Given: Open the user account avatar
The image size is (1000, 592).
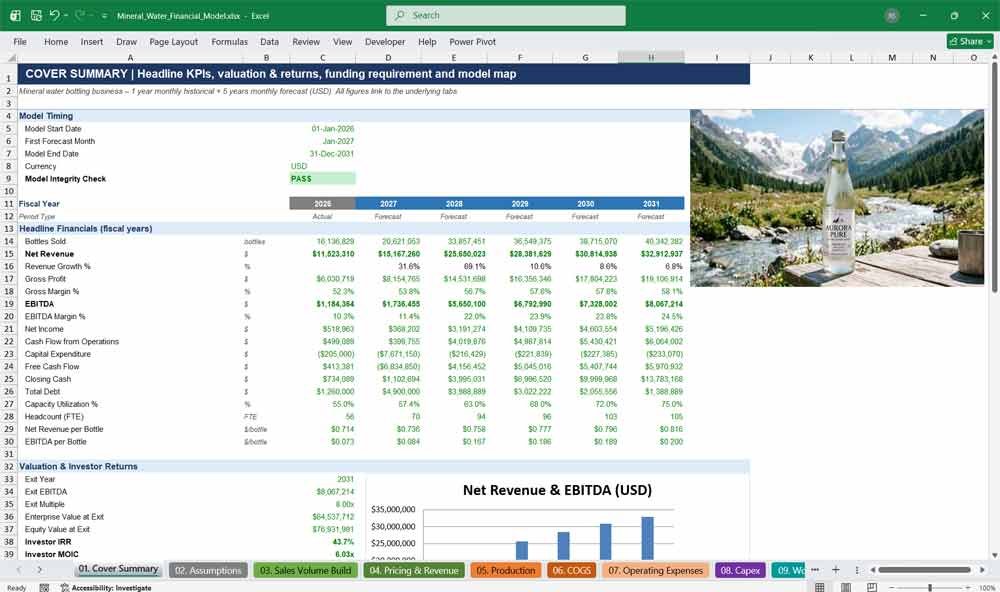Looking at the screenshot, I should click(x=892, y=16).
